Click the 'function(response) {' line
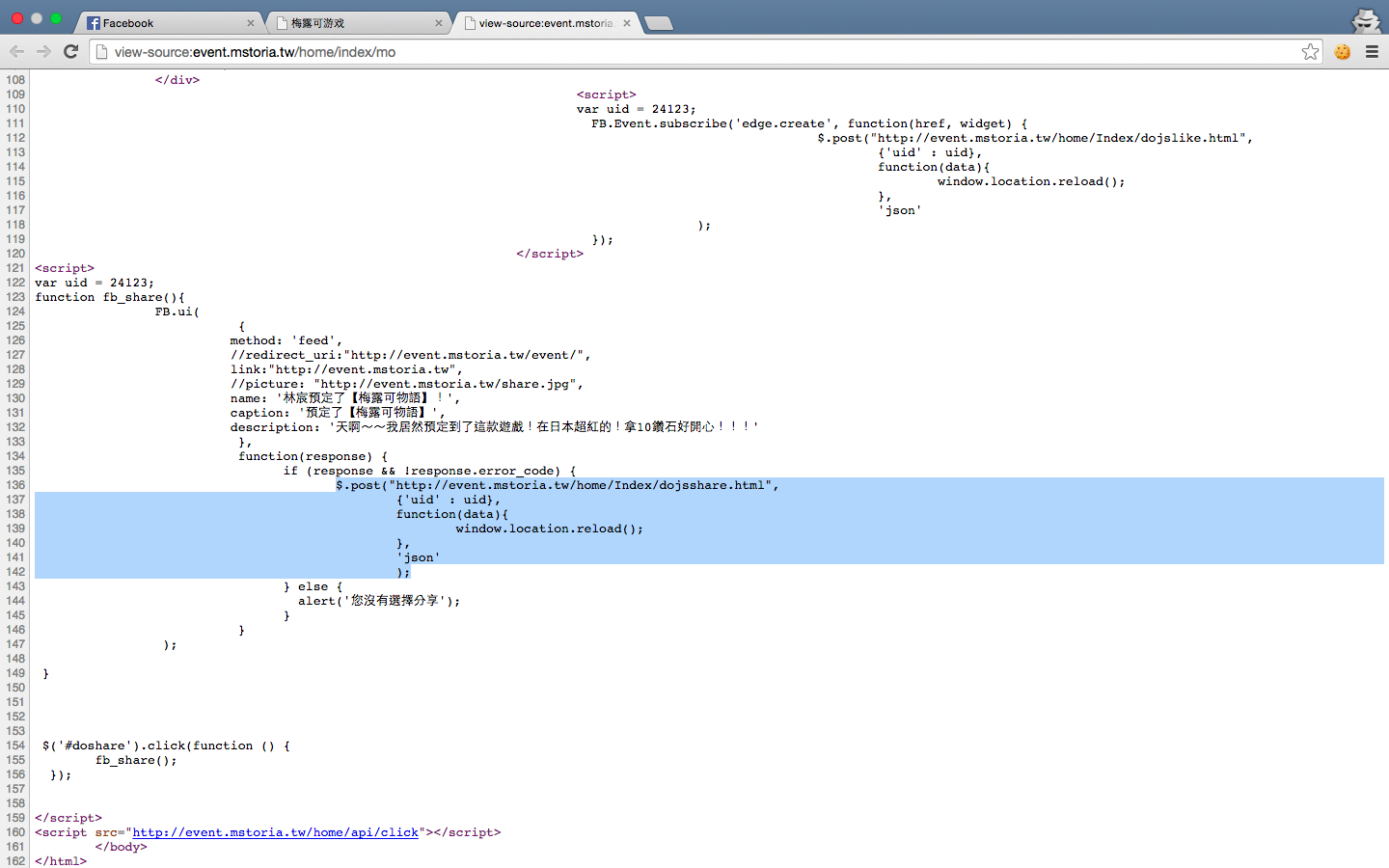This screenshot has height=868, width=1389. pyautogui.click(x=313, y=456)
